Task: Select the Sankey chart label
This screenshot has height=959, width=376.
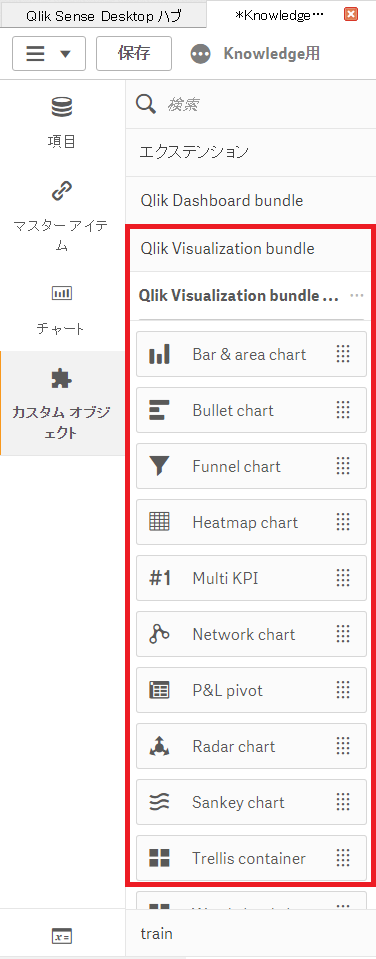Action: (238, 802)
